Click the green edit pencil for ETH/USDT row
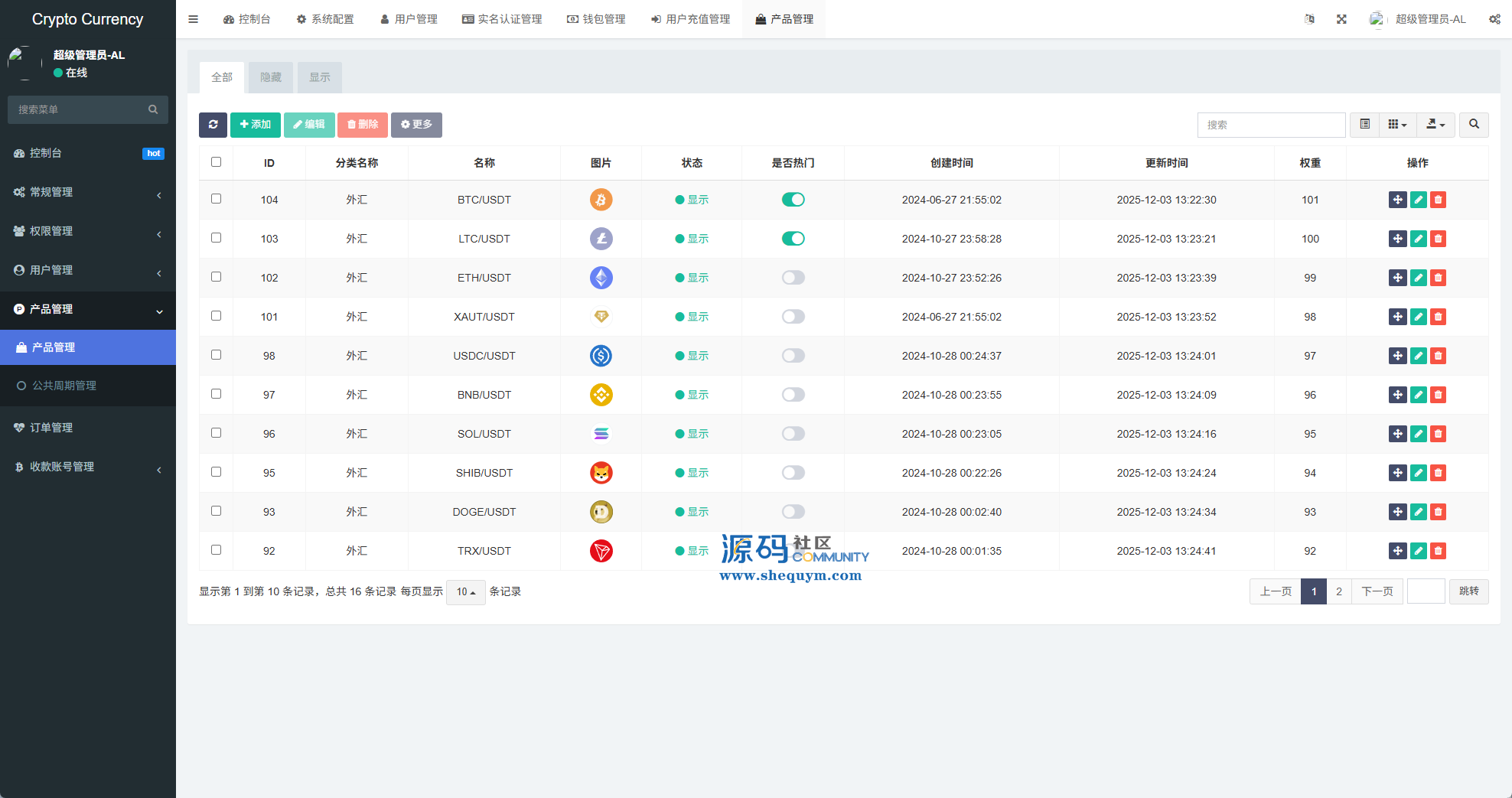 [x=1418, y=278]
